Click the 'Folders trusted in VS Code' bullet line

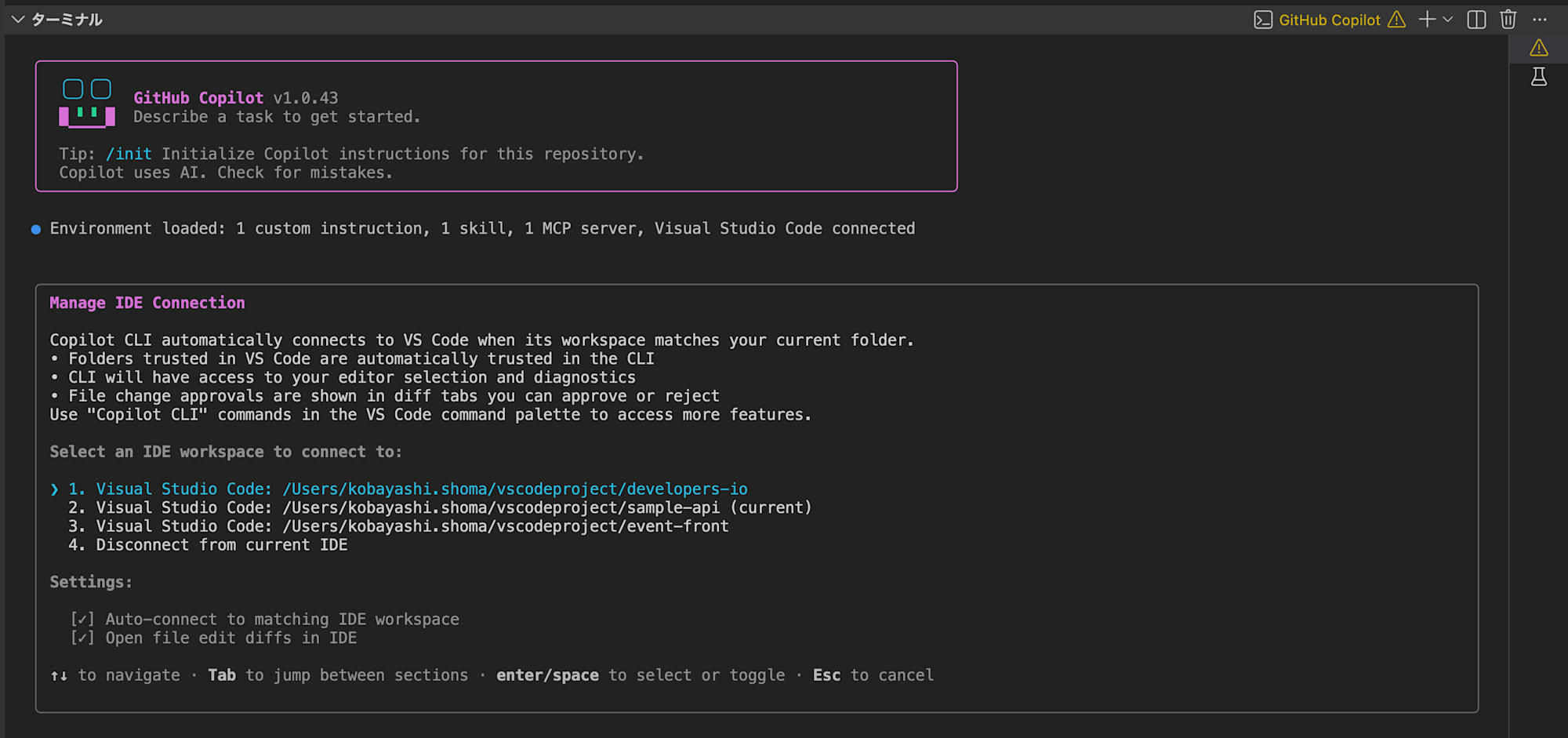click(x=352, y=359)
